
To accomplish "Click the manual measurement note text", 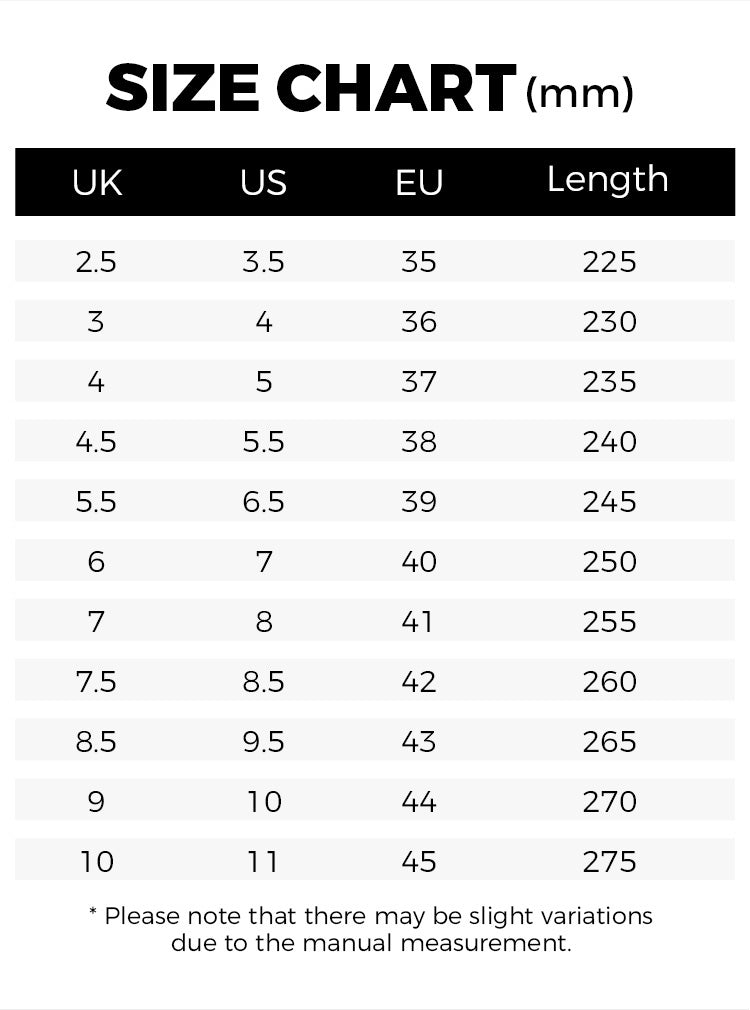I will (x=371, y=929).
